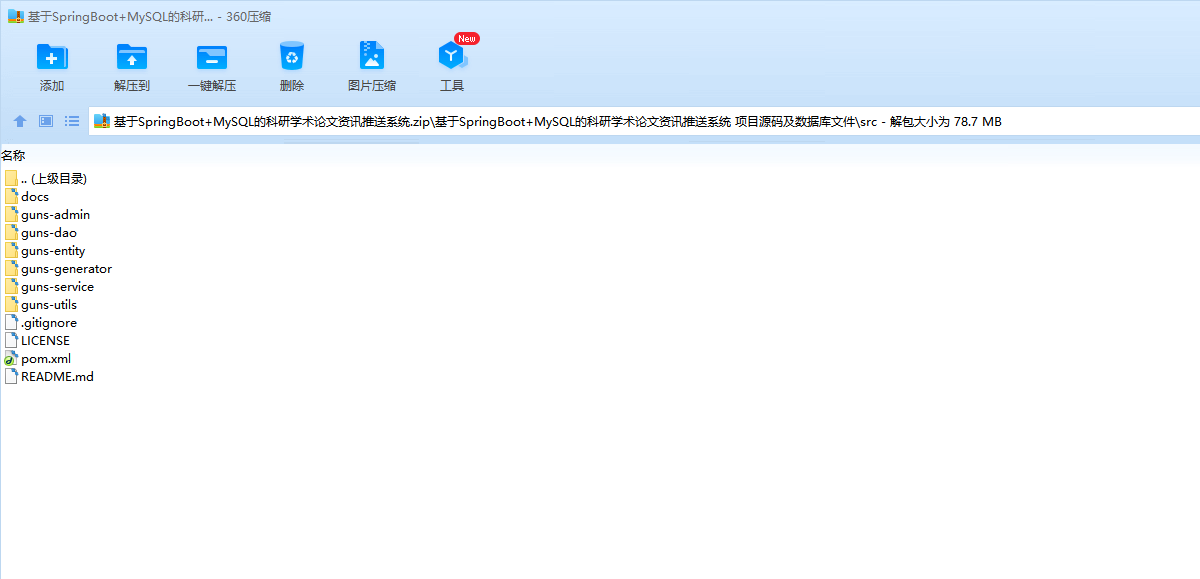Select the README.md file
This screenshot has height=579, width=1200.
(x=49, y=376)
